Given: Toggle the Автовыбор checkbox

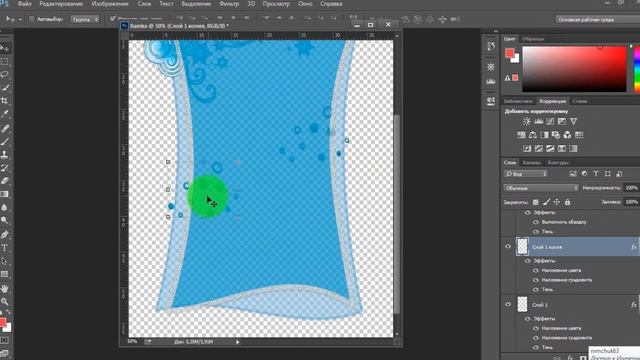Looking at the screenshot, I should pos(32,19).
